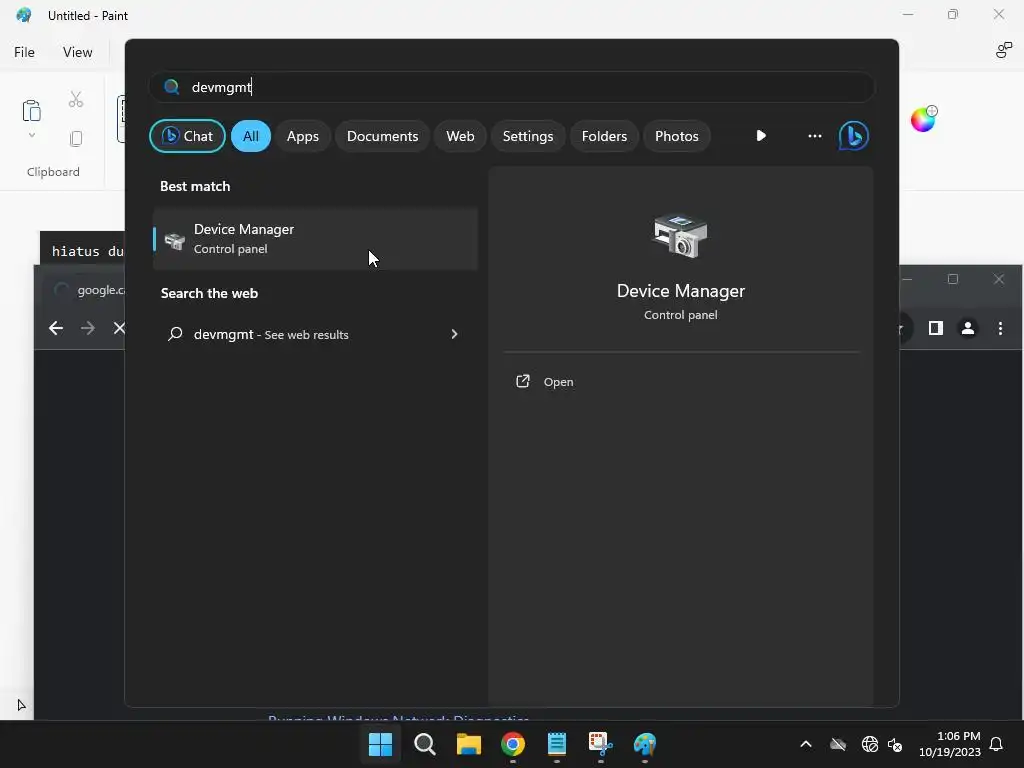Image resolution: width=1024 pixels, height=768 pixels.
Task: Expand the Paste dropdown arrow in Paint
Action: point(31,135)
